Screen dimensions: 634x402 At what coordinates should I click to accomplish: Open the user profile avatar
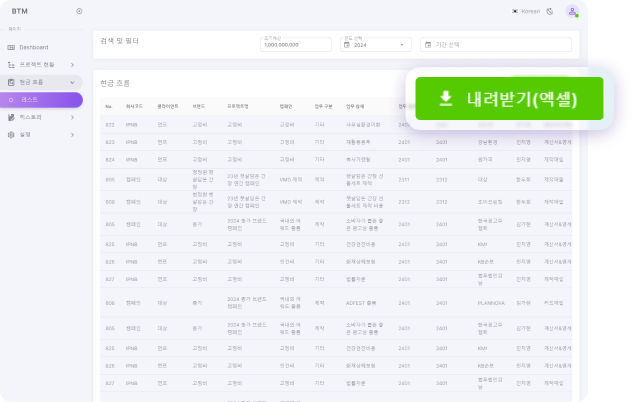[x=572, y=11]
